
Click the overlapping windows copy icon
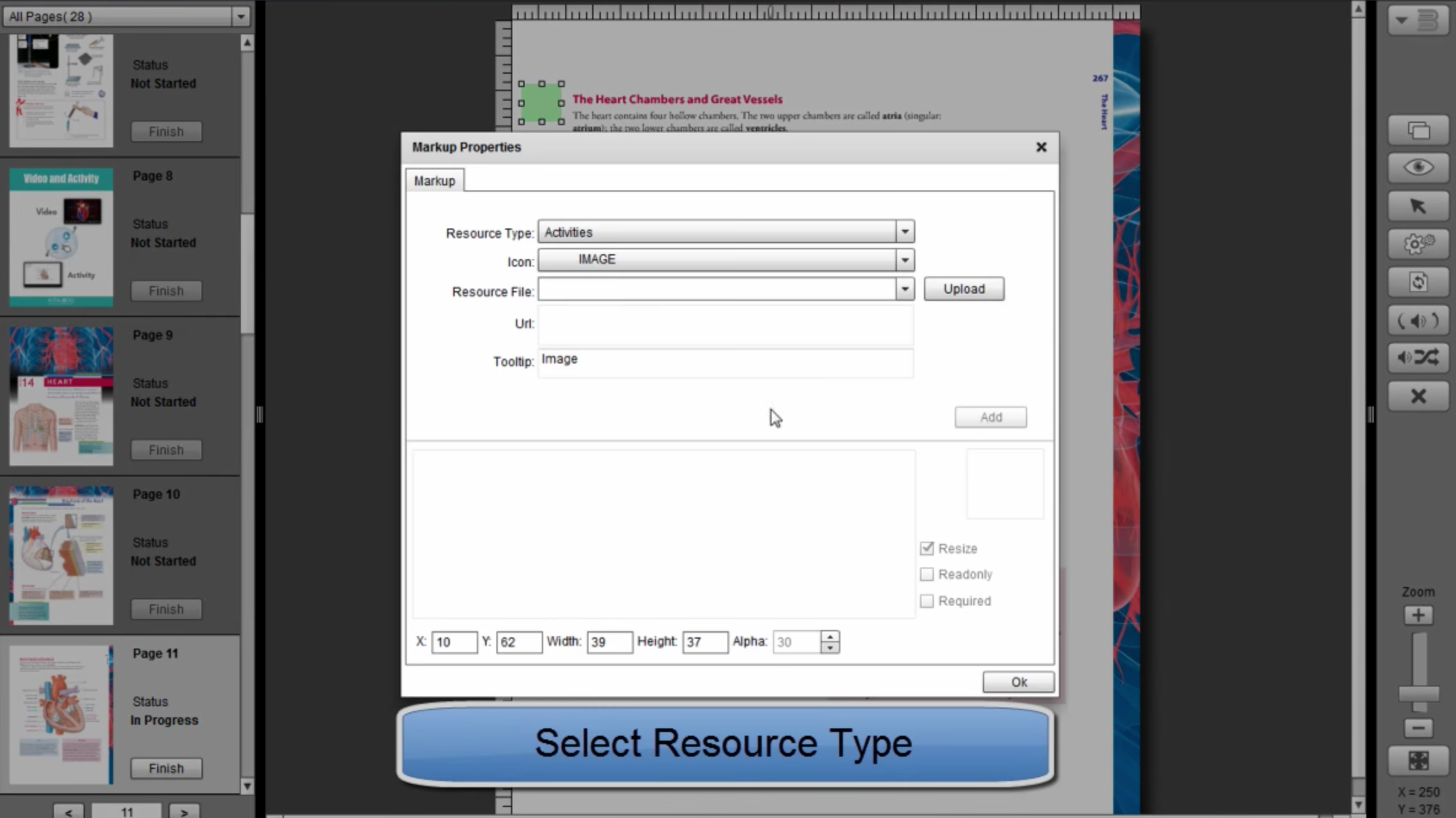click(1418, 130)
